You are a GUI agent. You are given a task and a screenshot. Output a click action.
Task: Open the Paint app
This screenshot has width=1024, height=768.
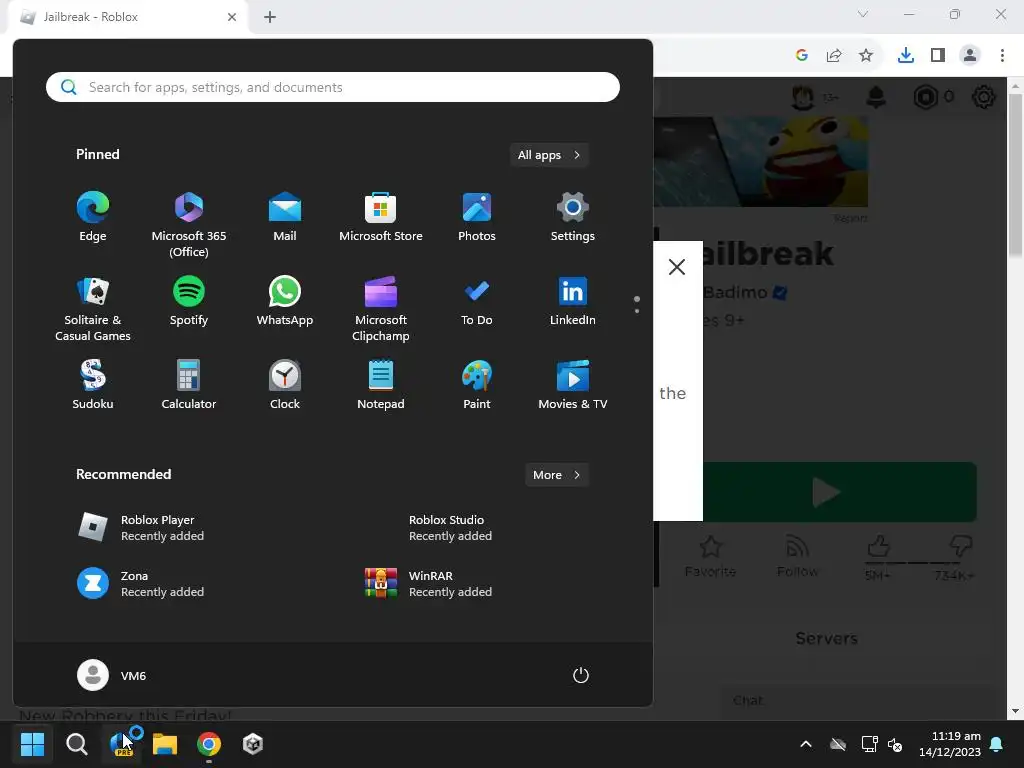[477, 385]
